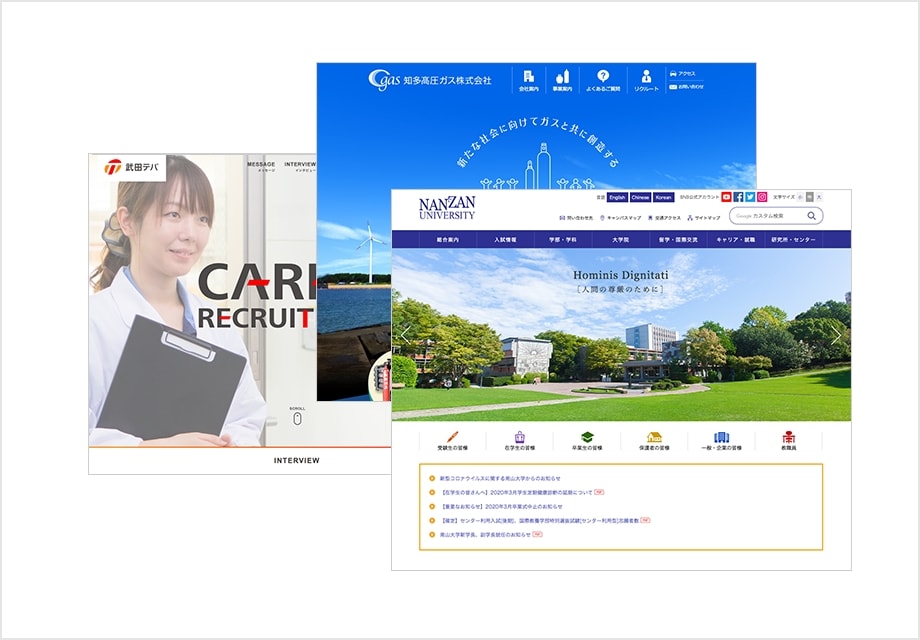Click the pen icon for 受験生の皆様
Viewport: 920px width, 640px height.
click(x=452, y=437)
